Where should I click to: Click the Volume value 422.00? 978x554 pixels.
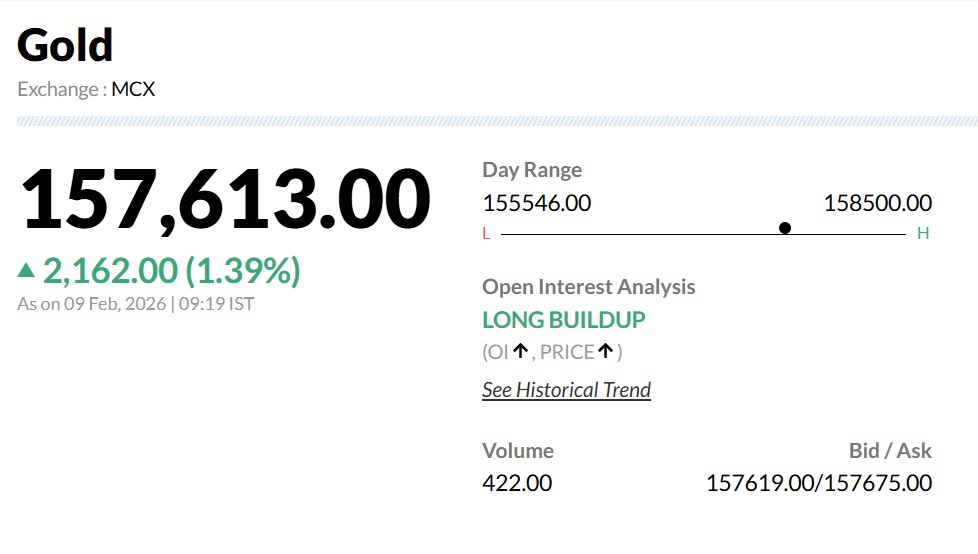pyautogui.click(x=517, y=483)
